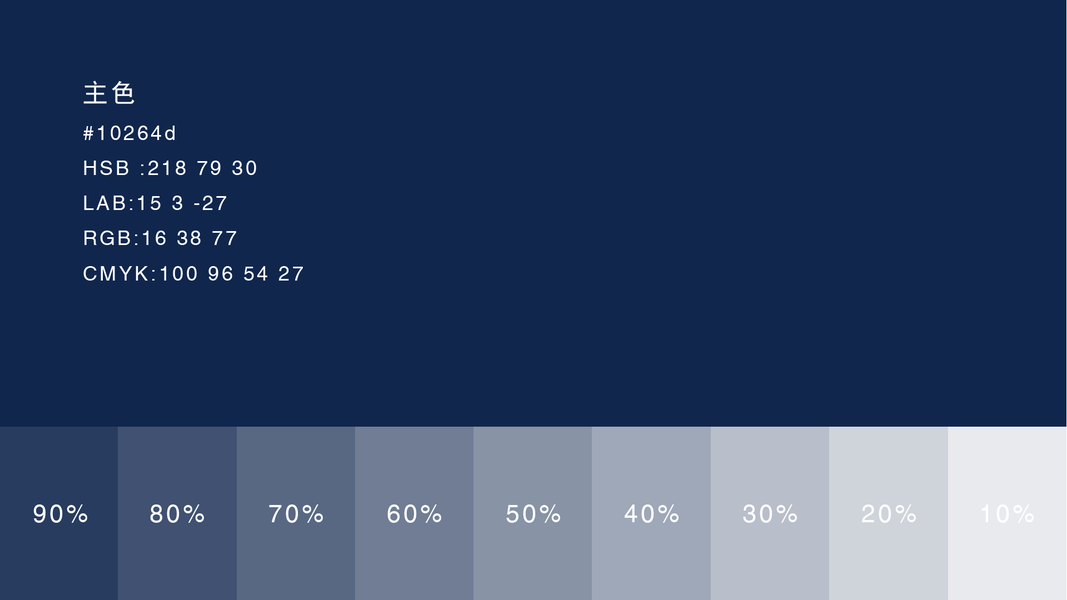Click the 主色 heading text
Image resolution: width=1067 pixels, height=600 pixels.
tap(109, 94)
